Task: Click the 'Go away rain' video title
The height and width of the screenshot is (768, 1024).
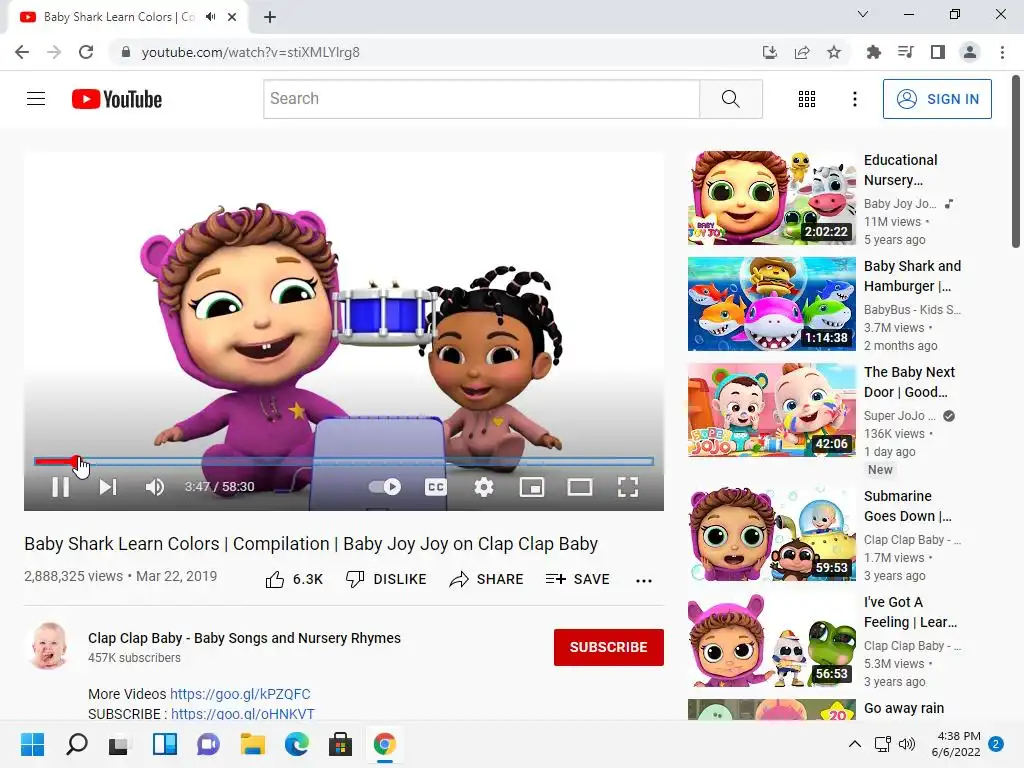Action: (904, 709)
